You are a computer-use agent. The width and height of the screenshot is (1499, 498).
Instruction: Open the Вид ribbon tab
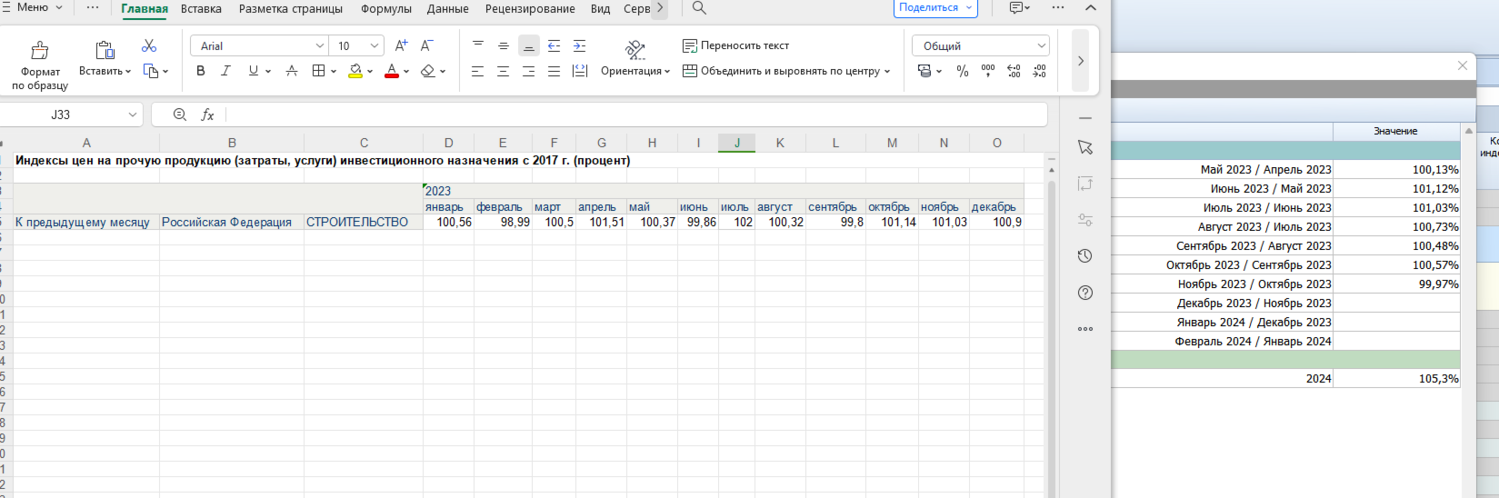[600, 8]
